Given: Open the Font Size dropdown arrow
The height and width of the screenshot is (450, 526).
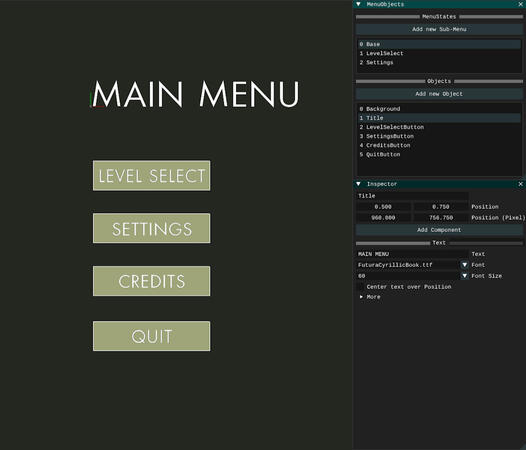Looking at the screenshot, I should point(464,276).
